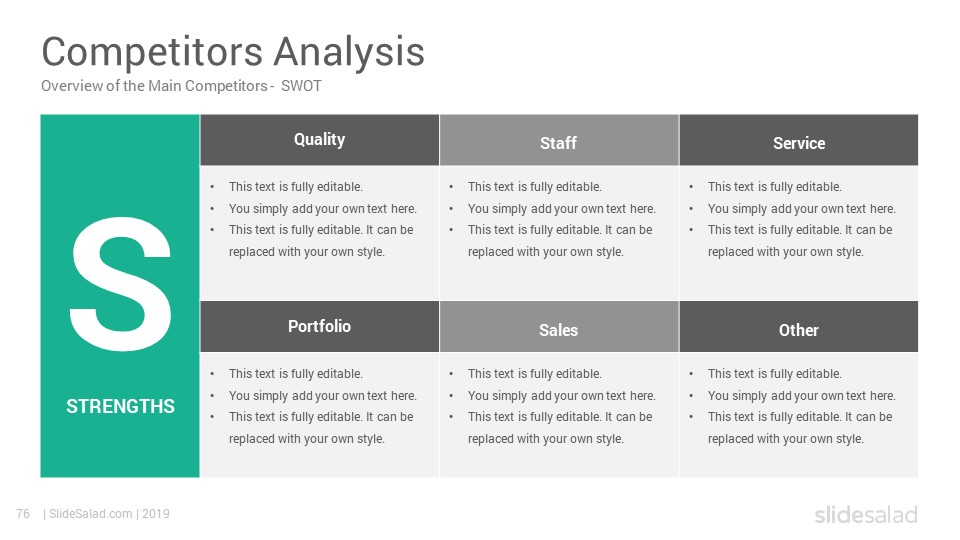Click the Sales header cell
The image size is (960, 540).
559,326
